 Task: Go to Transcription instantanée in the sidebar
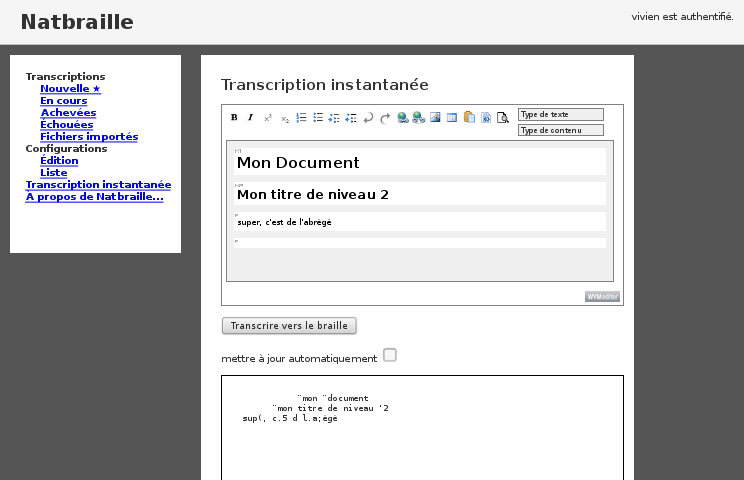pos(98,185)
